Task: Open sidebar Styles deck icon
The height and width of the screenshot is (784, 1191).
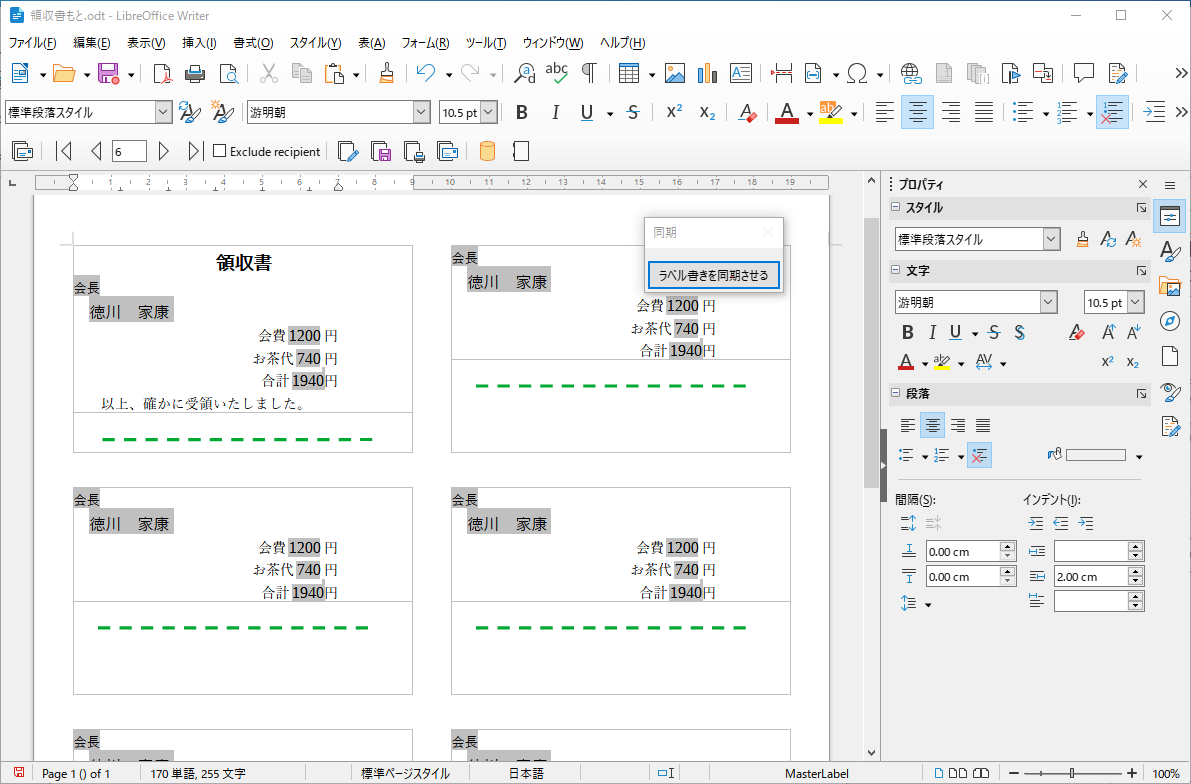Action: point(1170,251)
